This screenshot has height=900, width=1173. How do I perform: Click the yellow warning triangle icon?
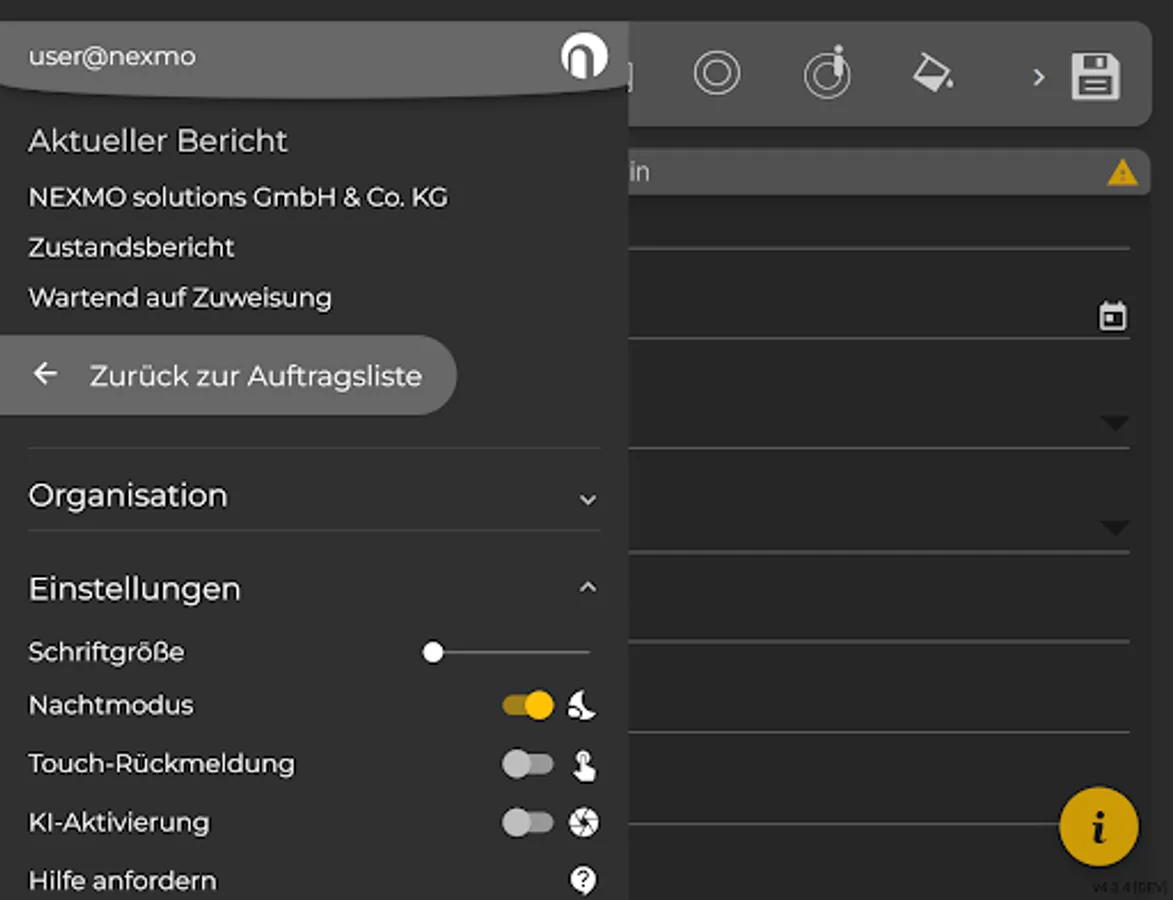click(1122, 173)
